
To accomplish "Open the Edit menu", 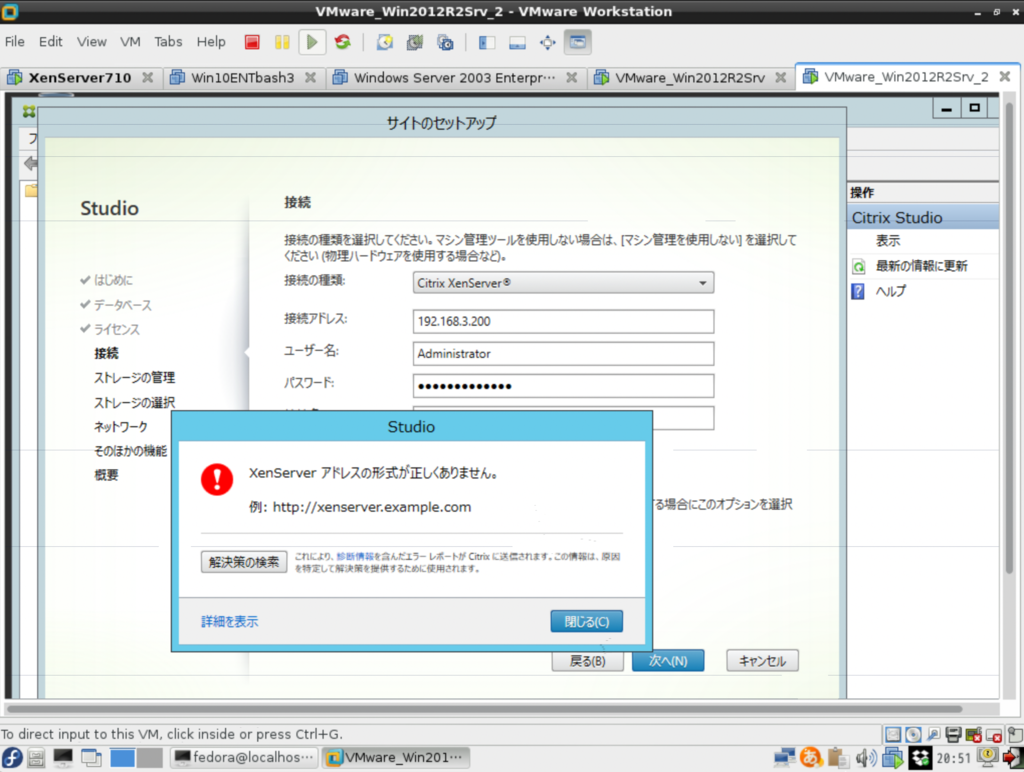I will [50, 42].
